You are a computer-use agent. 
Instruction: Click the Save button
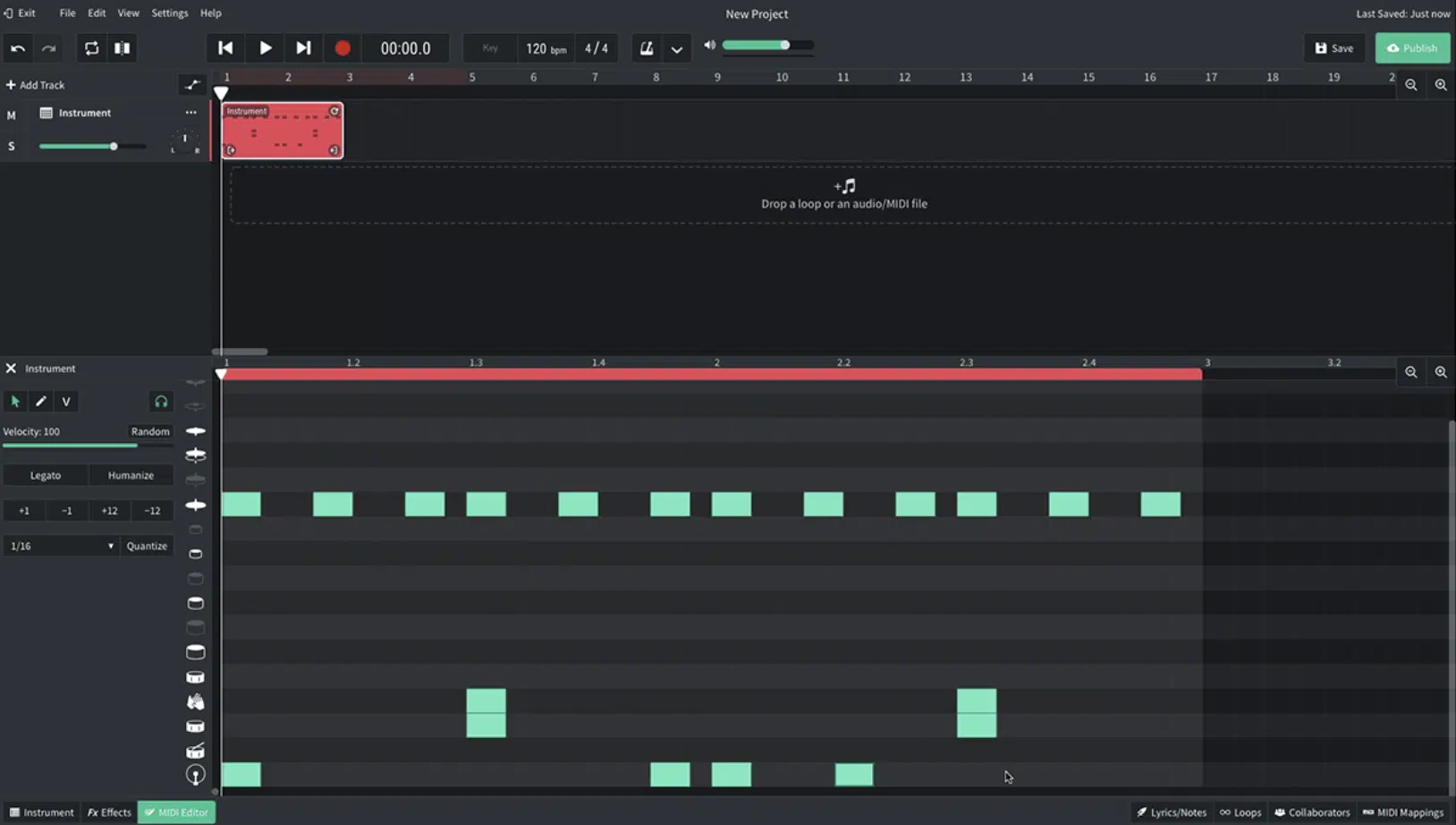[1333, 48]
